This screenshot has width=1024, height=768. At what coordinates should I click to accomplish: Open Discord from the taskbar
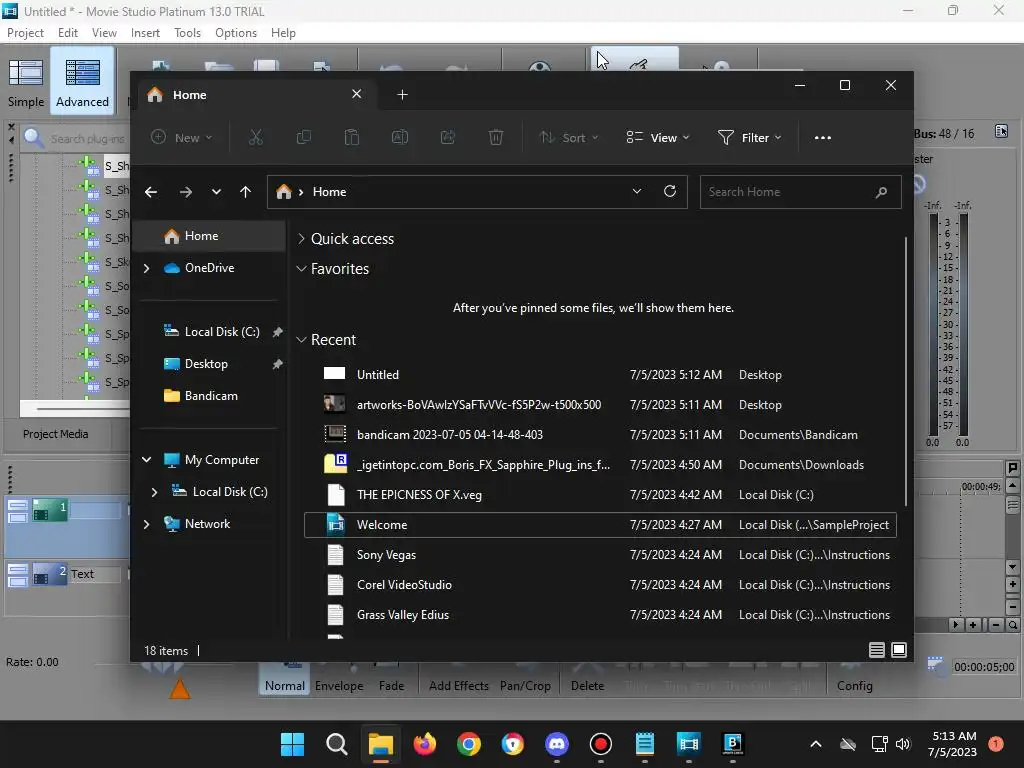(x=556, y=744)
